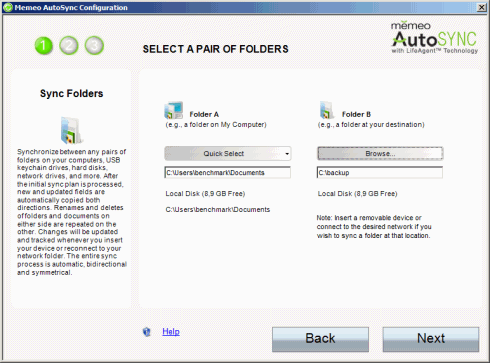The image size is (490, 363).
Task: Click the help shield icon
Action: 147,332
